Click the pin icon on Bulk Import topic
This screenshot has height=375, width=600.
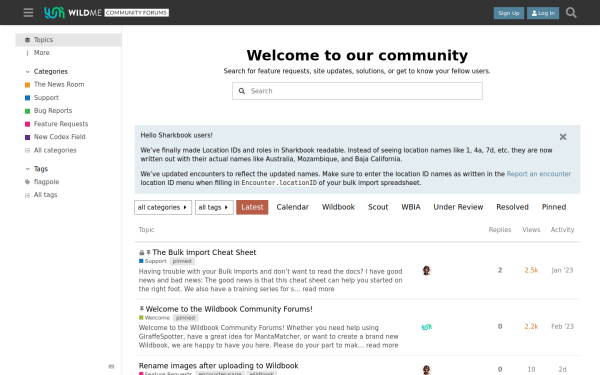pyautogui.click(x=148, y=253)
